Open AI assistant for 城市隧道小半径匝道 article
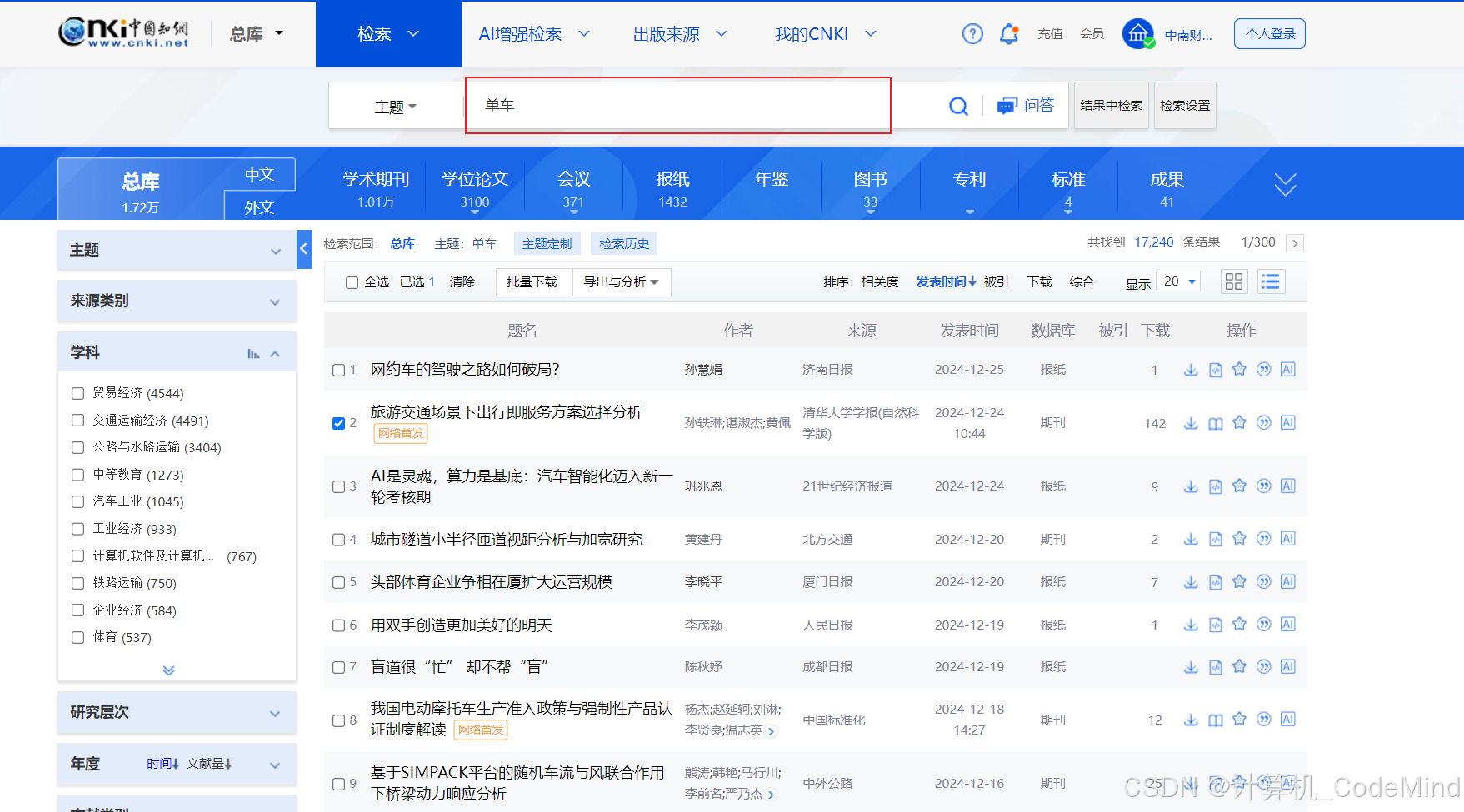The height and width of the screenshot is (812, 1464). tap(1288, 538)
